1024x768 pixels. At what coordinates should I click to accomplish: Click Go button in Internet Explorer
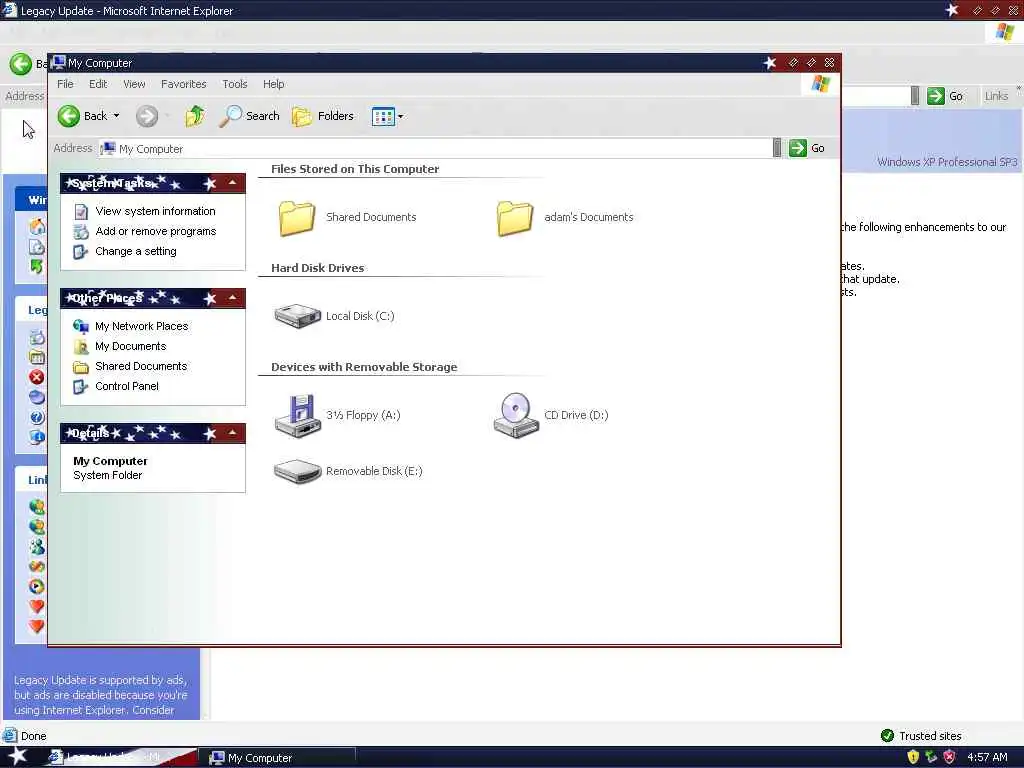pos(945,96)
